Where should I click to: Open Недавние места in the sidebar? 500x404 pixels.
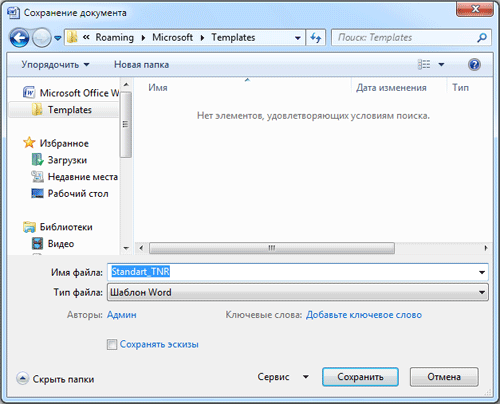(x=75, y=177)
